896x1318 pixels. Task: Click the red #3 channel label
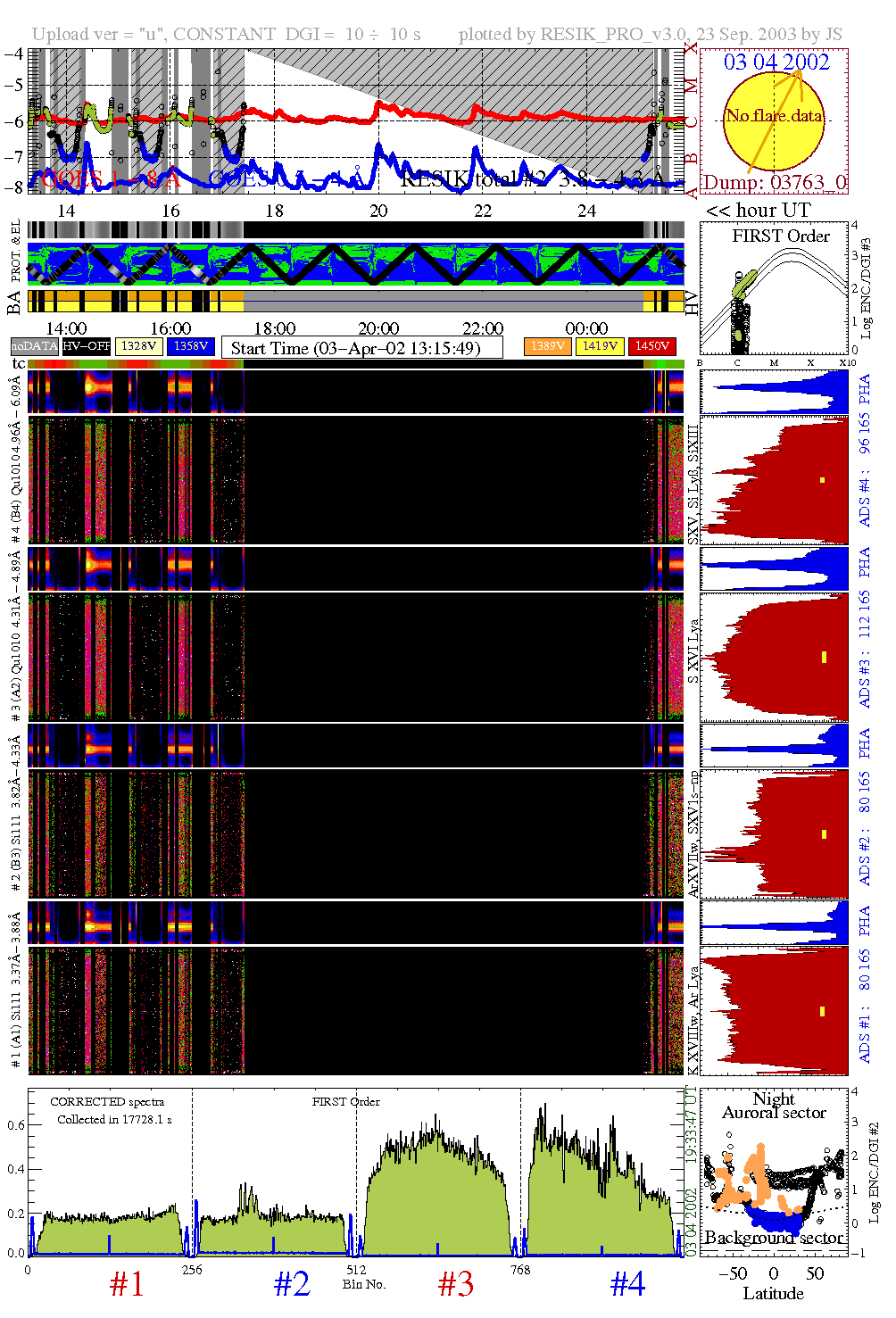(456, 1284)
